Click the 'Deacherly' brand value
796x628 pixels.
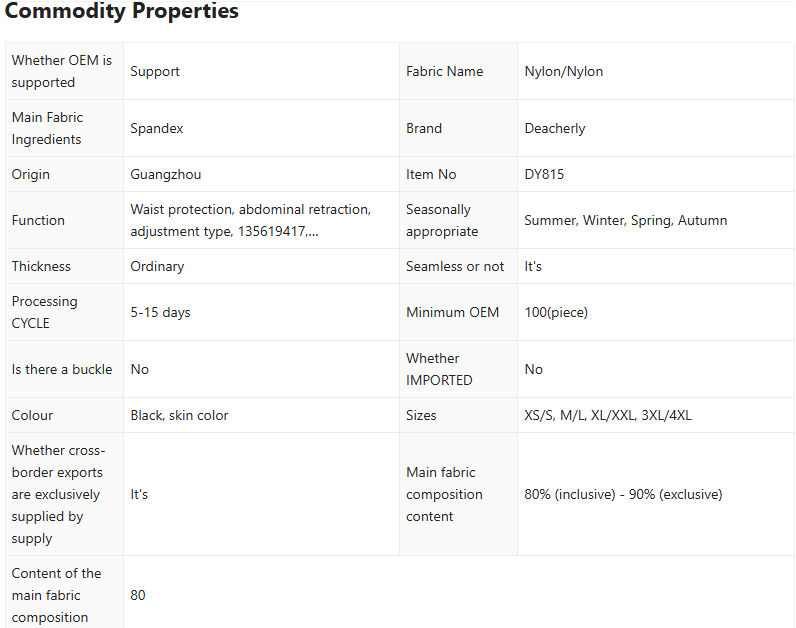pos(555,128)
